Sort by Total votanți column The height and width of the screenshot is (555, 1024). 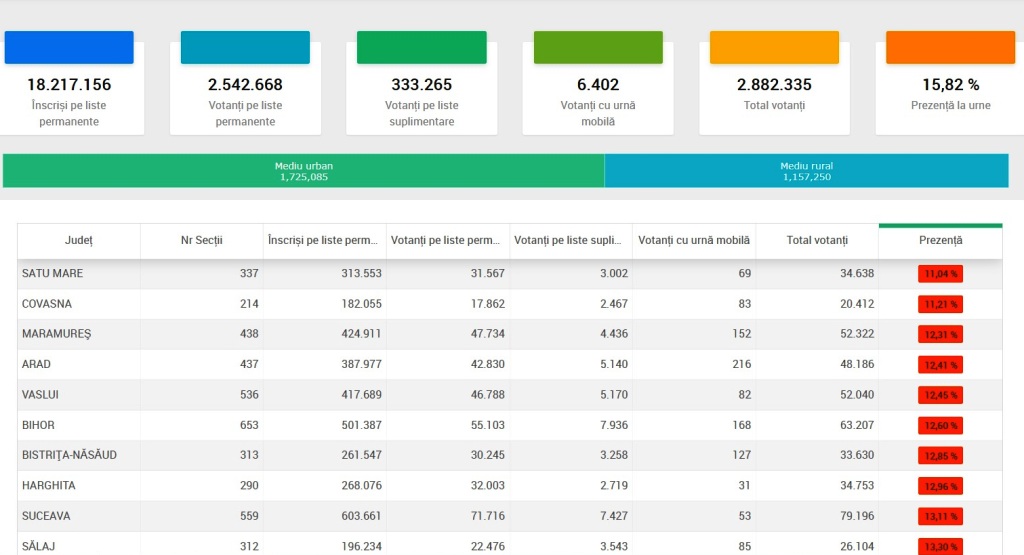pyautogui.click(x=816, y=241)
